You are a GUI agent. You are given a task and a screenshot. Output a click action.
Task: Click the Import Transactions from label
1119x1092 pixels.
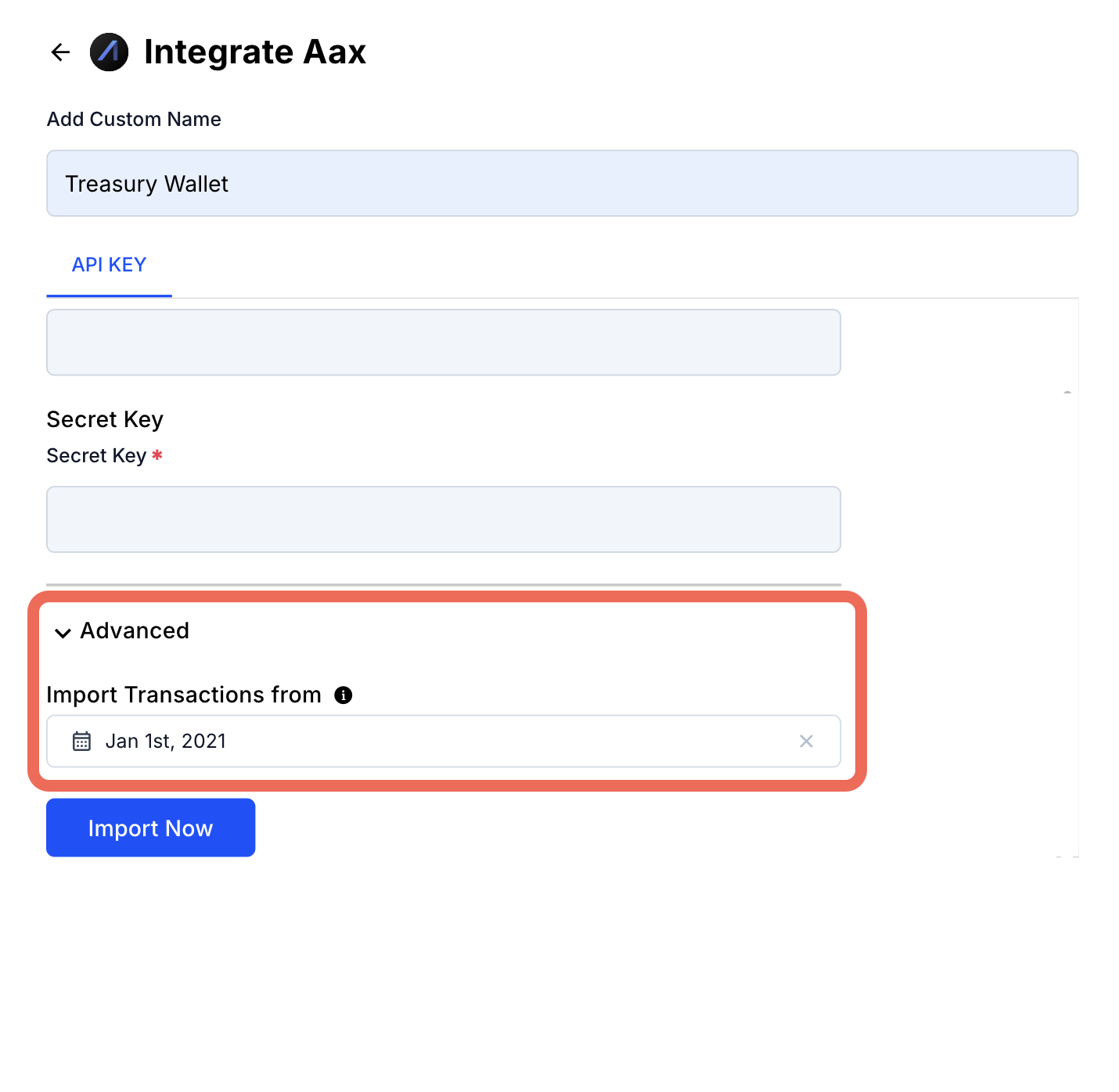point(184,695)
